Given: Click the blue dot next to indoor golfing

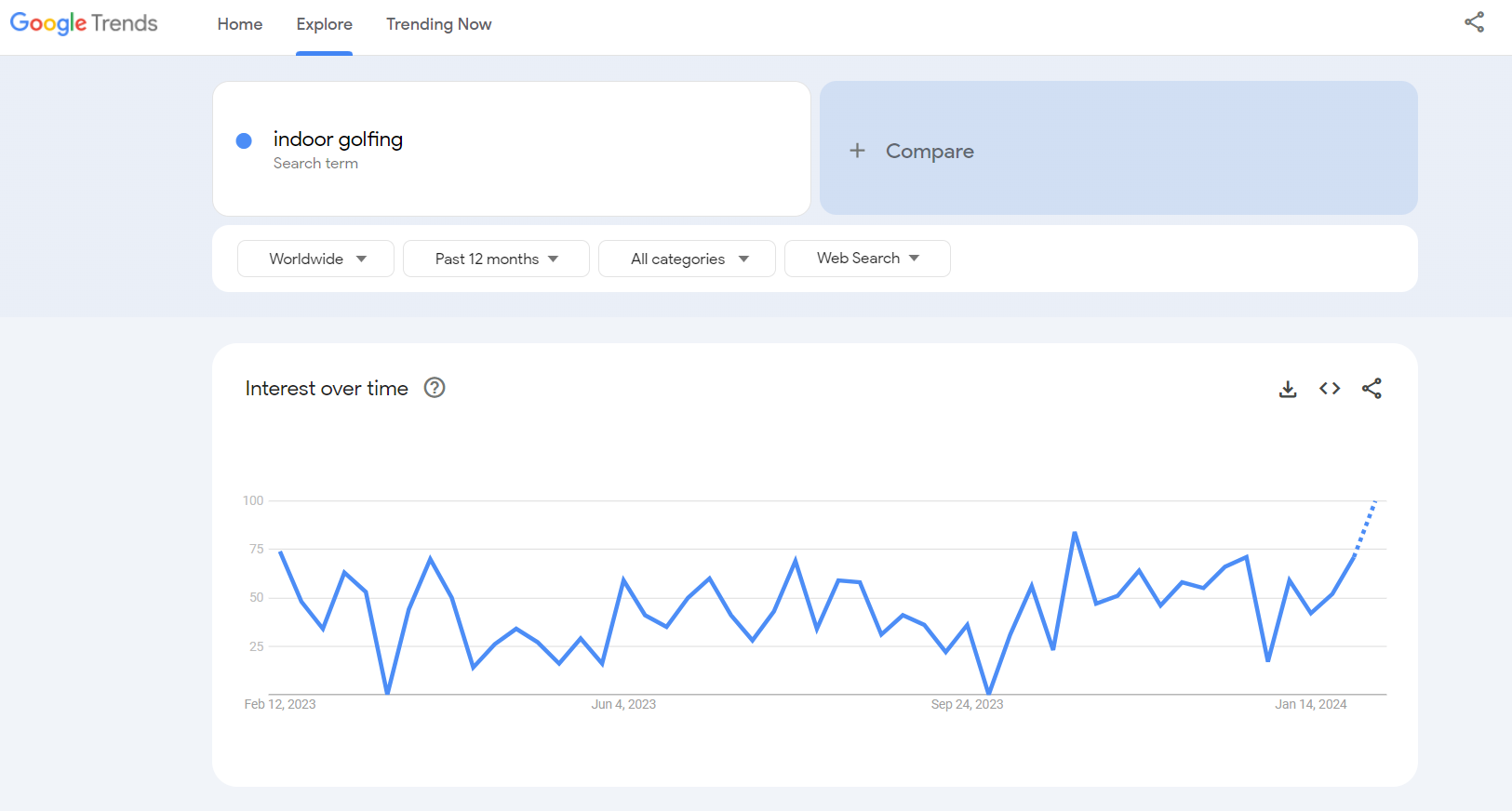Looking at the screenshot, I should (244, 140).
